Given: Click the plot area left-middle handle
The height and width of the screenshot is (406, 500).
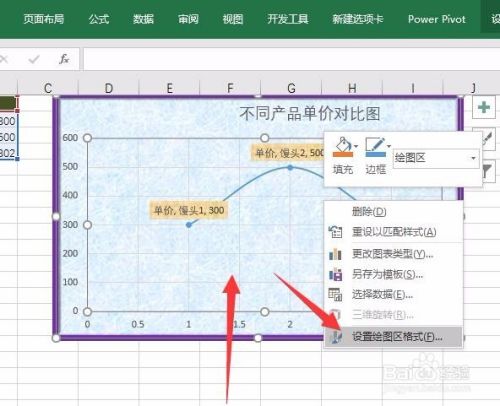Looking at the screenshot, I should [87, 225].
